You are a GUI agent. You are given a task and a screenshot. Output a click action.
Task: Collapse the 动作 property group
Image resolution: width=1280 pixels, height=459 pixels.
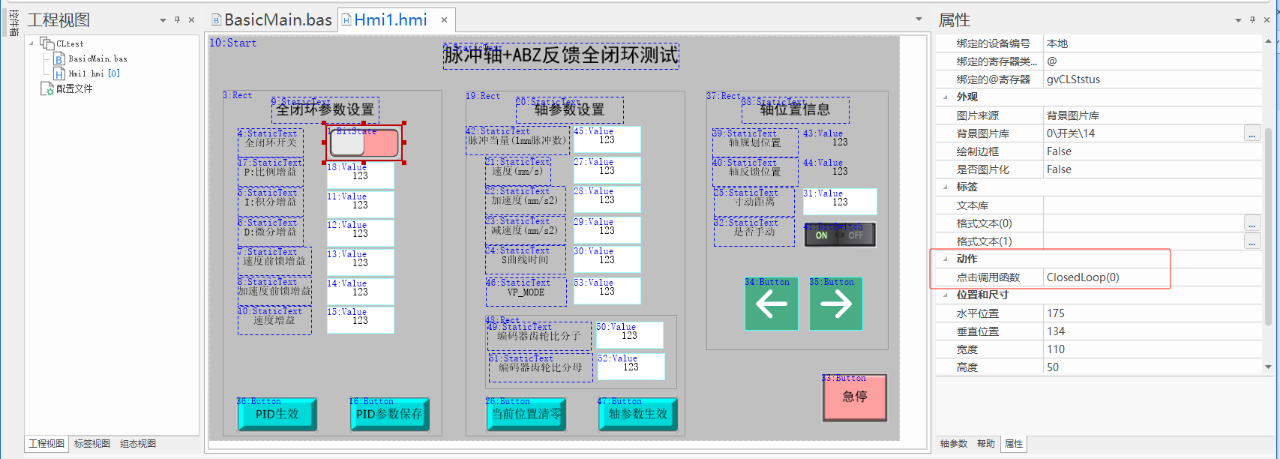tap(946, 259)
